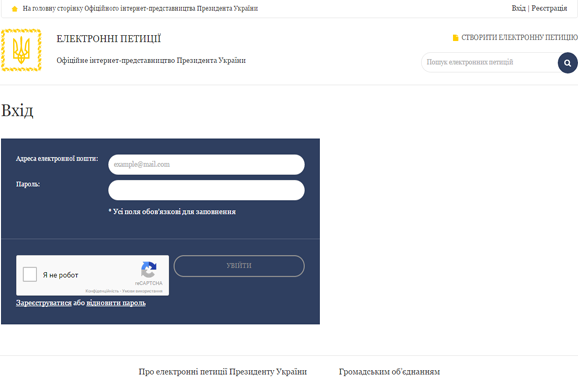Open the Реєстрація link
Screen dimensions: 578x383
coord(549,8)
